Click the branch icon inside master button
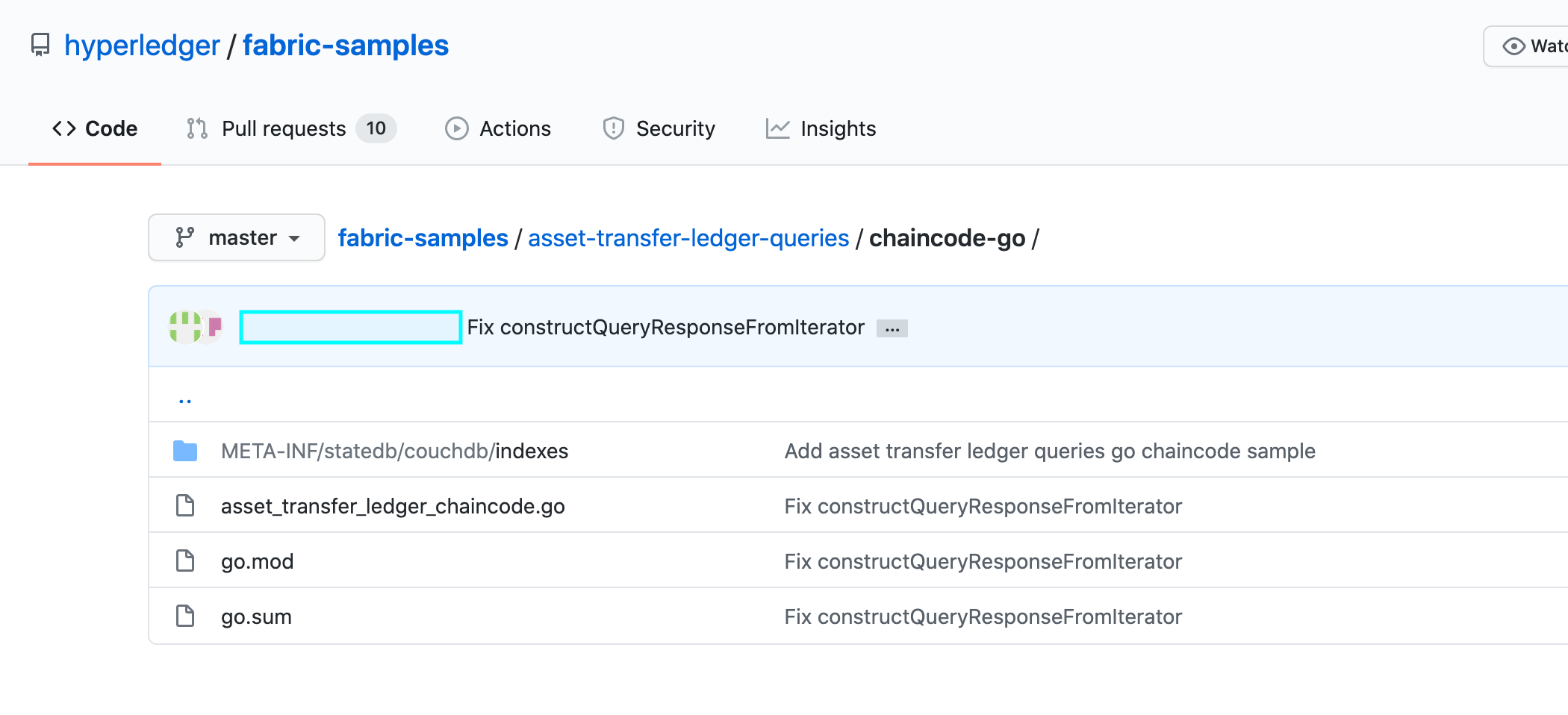The width and height of the screenshot is (1568, 715). tap(187, 237)
